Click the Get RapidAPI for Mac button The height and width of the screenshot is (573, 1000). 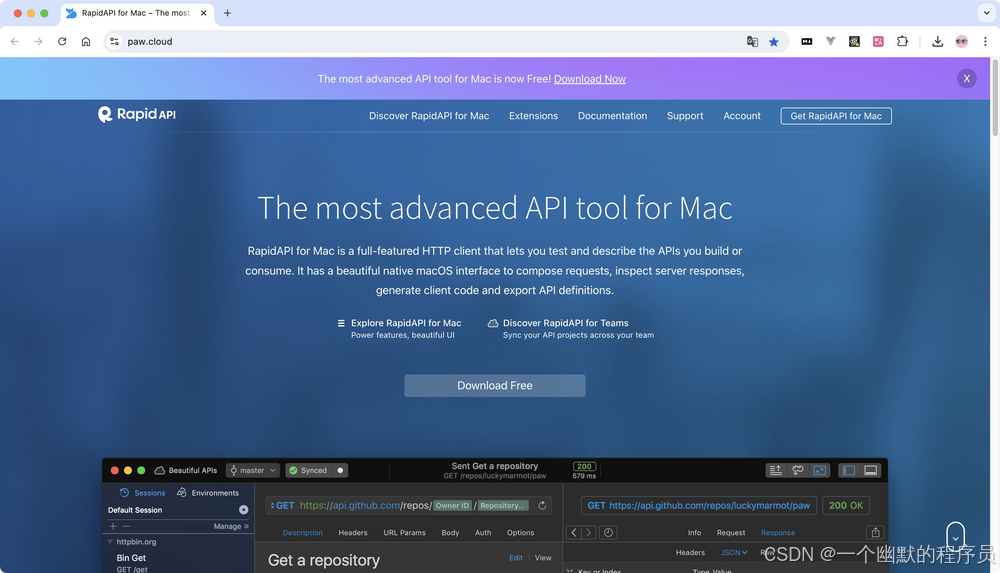pyautogui.click(x=836, y=115)
